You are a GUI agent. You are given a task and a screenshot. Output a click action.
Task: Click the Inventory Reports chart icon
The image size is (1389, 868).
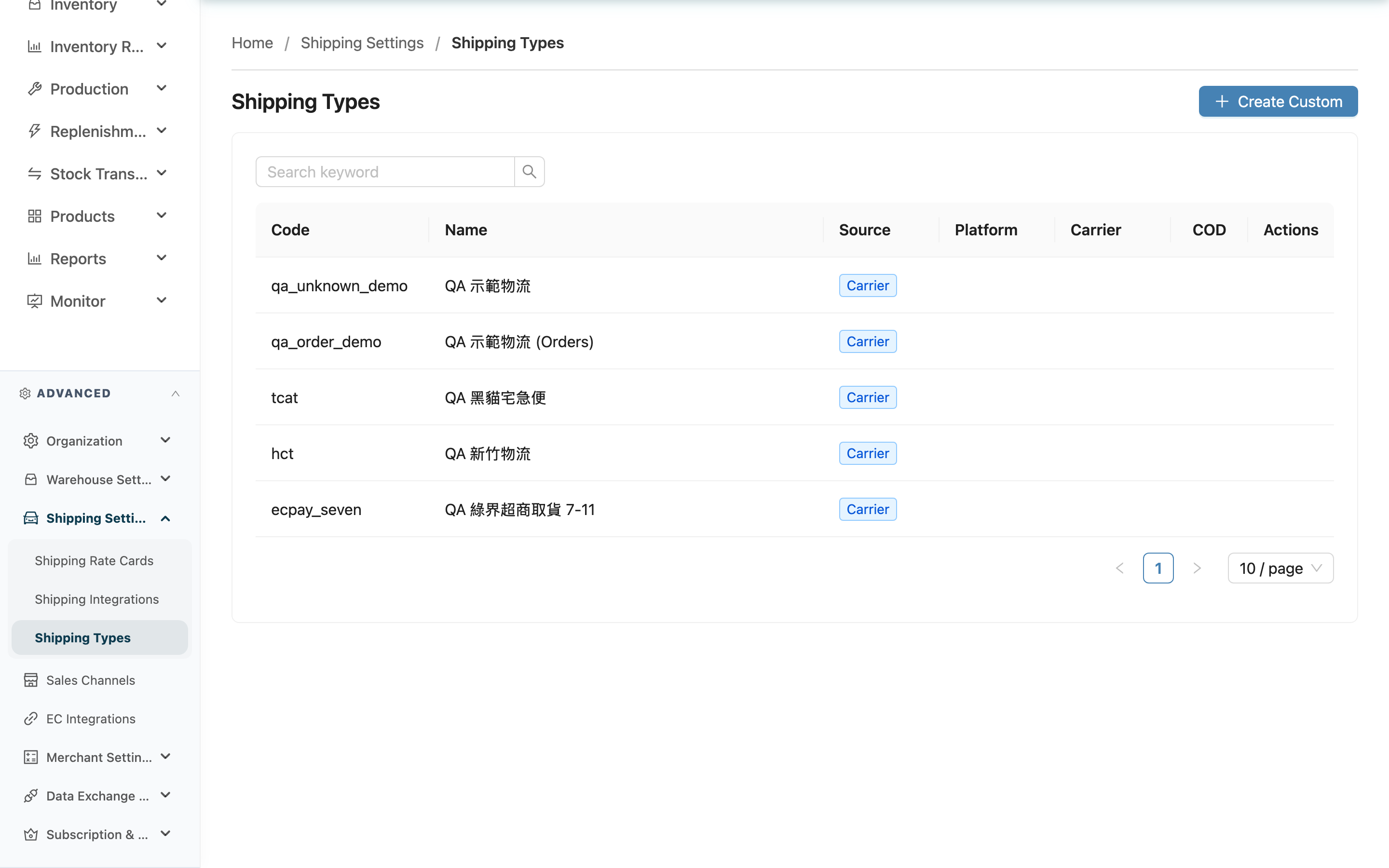[34, 46]
